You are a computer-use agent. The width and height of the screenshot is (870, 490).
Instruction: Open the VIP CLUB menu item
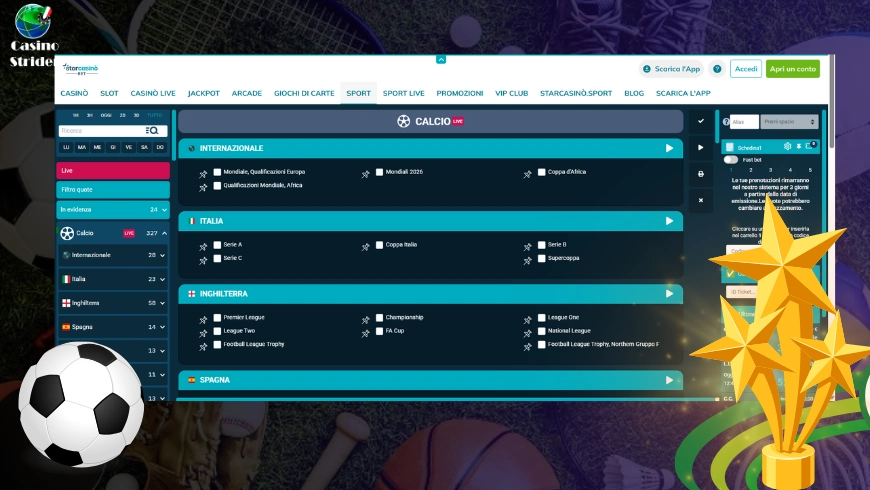click(x=512, y=93)
